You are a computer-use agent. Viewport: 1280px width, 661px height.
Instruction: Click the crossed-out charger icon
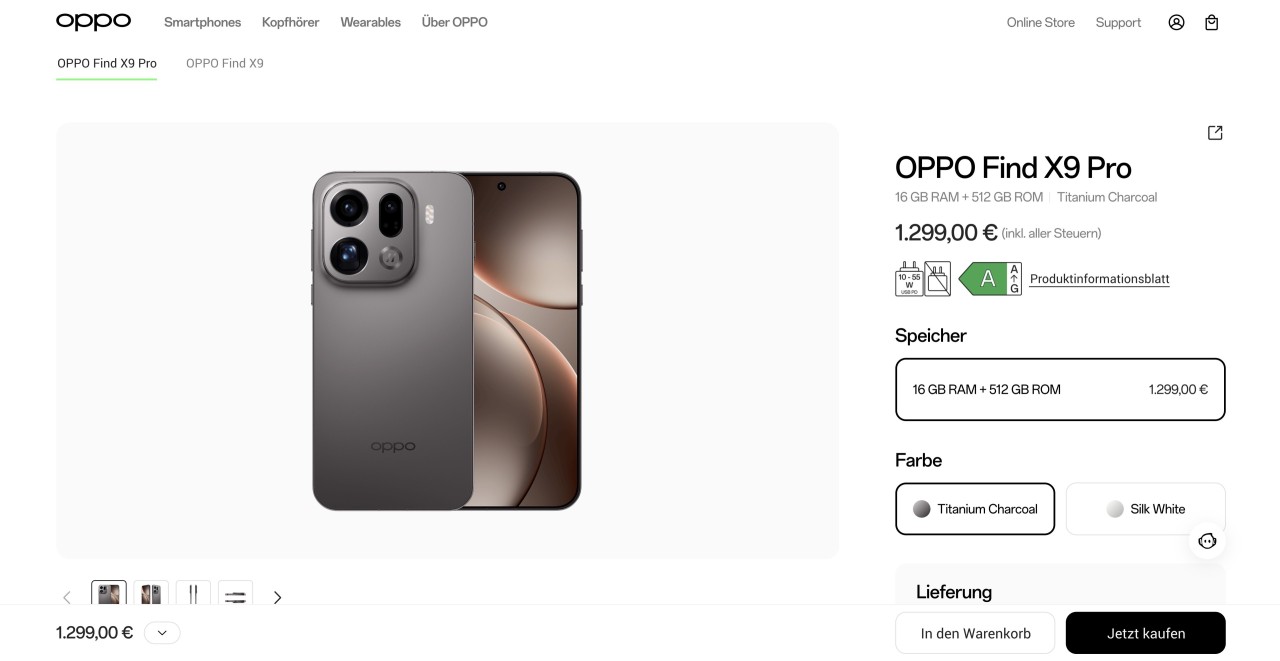click(936, 279)
